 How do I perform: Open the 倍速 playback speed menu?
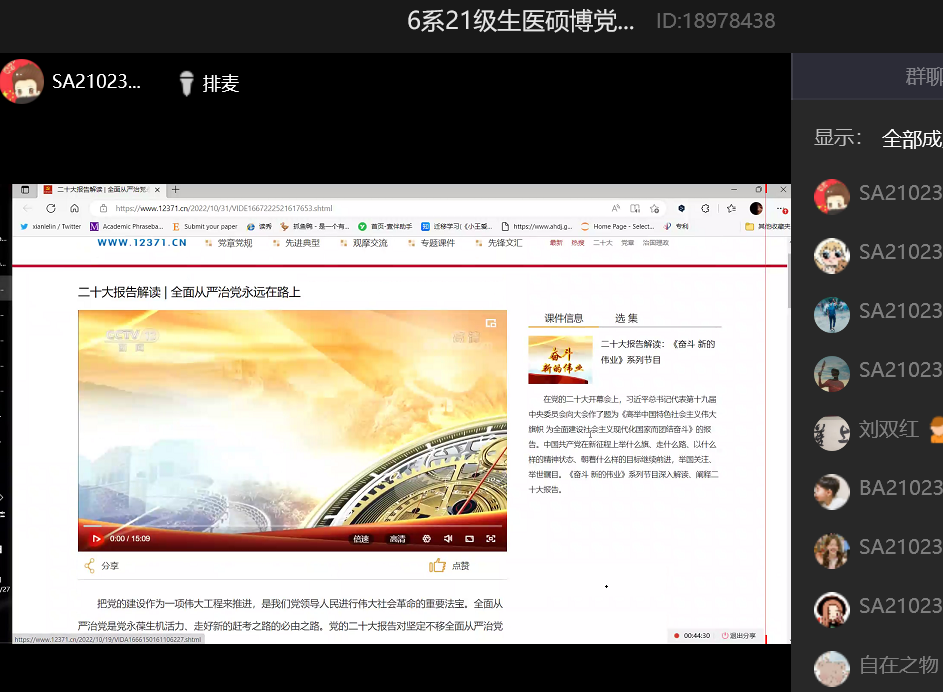click(361, 539)
